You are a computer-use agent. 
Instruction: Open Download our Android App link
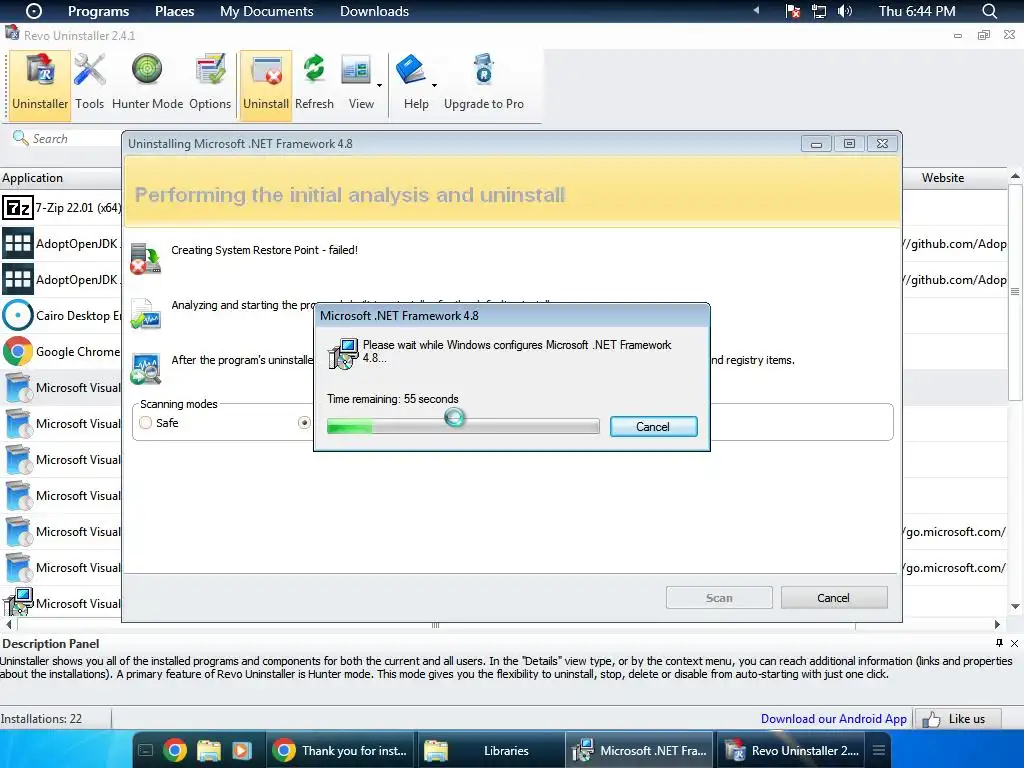(x=833, y=718)
